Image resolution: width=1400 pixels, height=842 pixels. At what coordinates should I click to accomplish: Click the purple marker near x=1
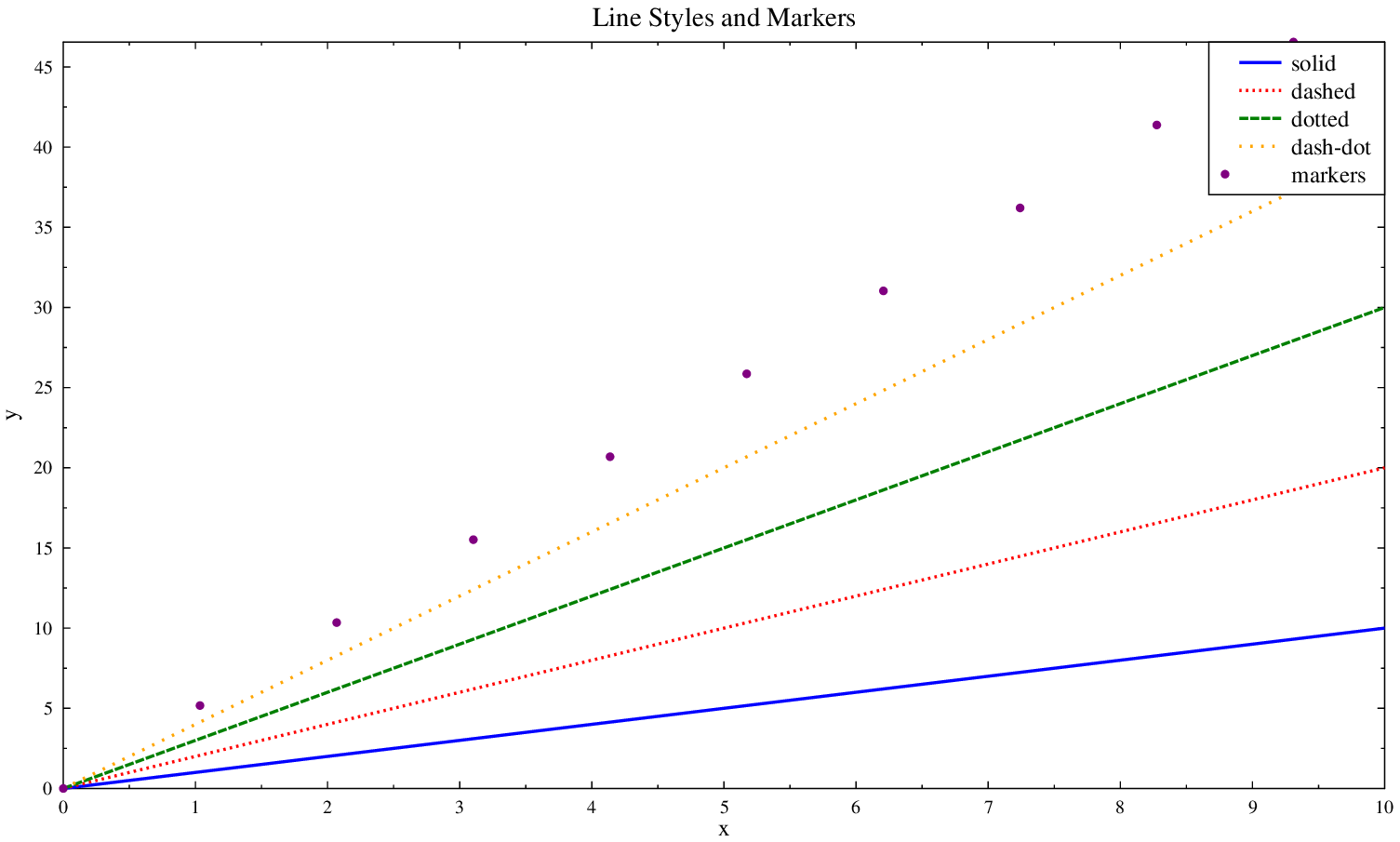[200, 705]
